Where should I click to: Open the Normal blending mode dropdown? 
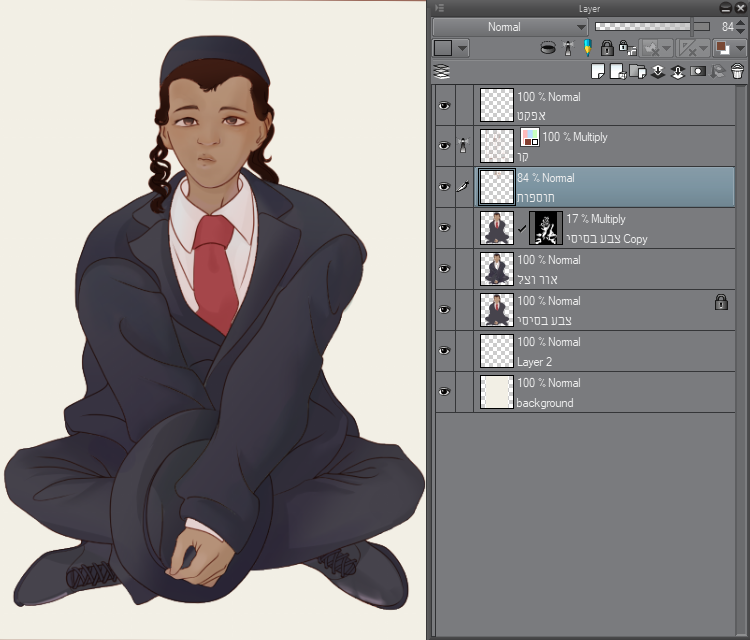[510, 27]
